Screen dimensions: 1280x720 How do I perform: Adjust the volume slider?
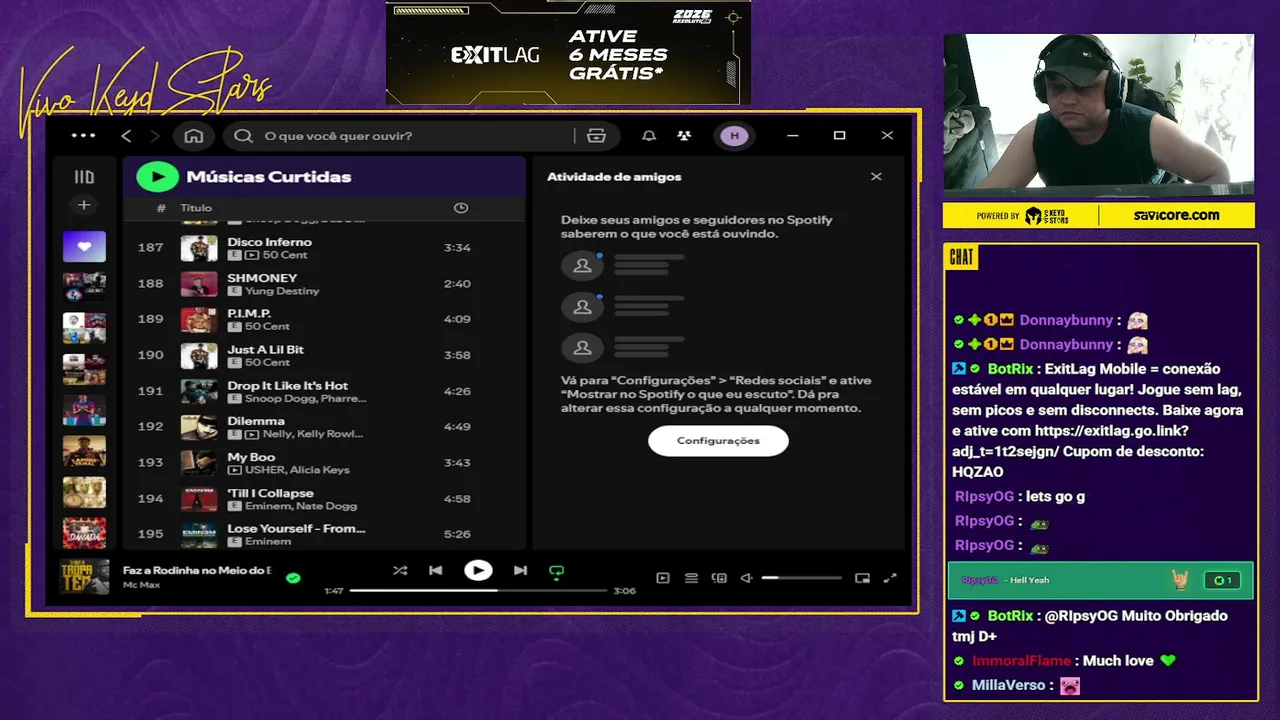point(801,578)
